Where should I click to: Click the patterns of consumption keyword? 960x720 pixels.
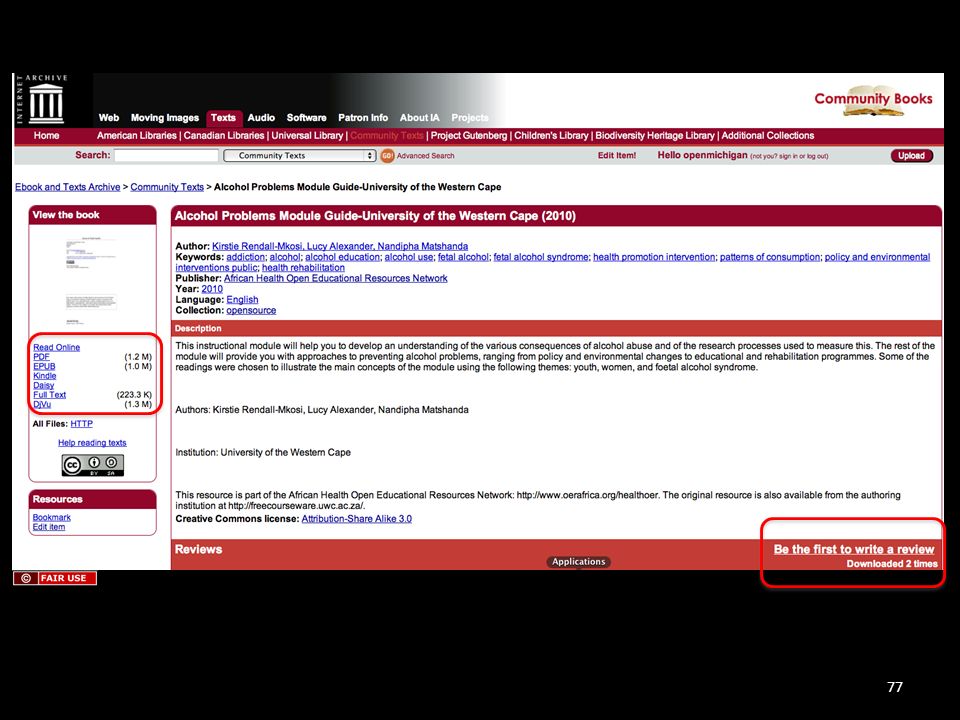tap(770, 257)
